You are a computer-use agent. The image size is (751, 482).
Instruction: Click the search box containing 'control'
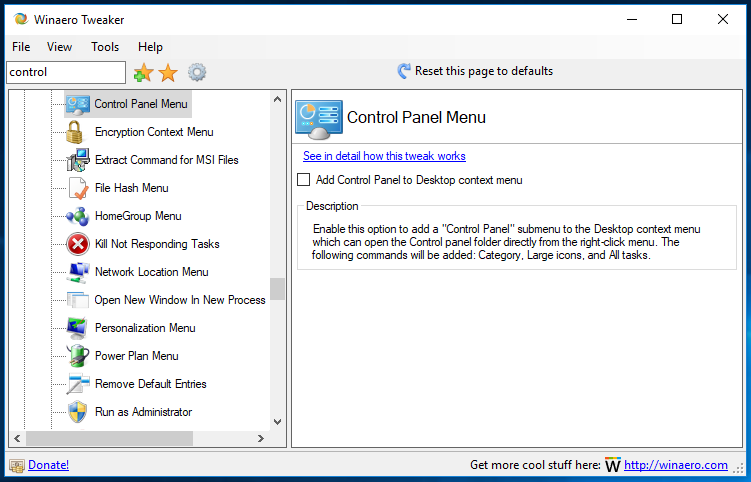pos(66,72)
